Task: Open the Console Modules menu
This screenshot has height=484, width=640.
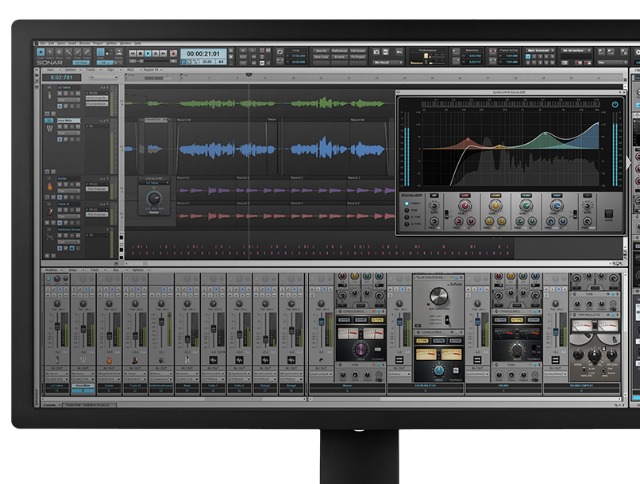Action: pos(52,270)
